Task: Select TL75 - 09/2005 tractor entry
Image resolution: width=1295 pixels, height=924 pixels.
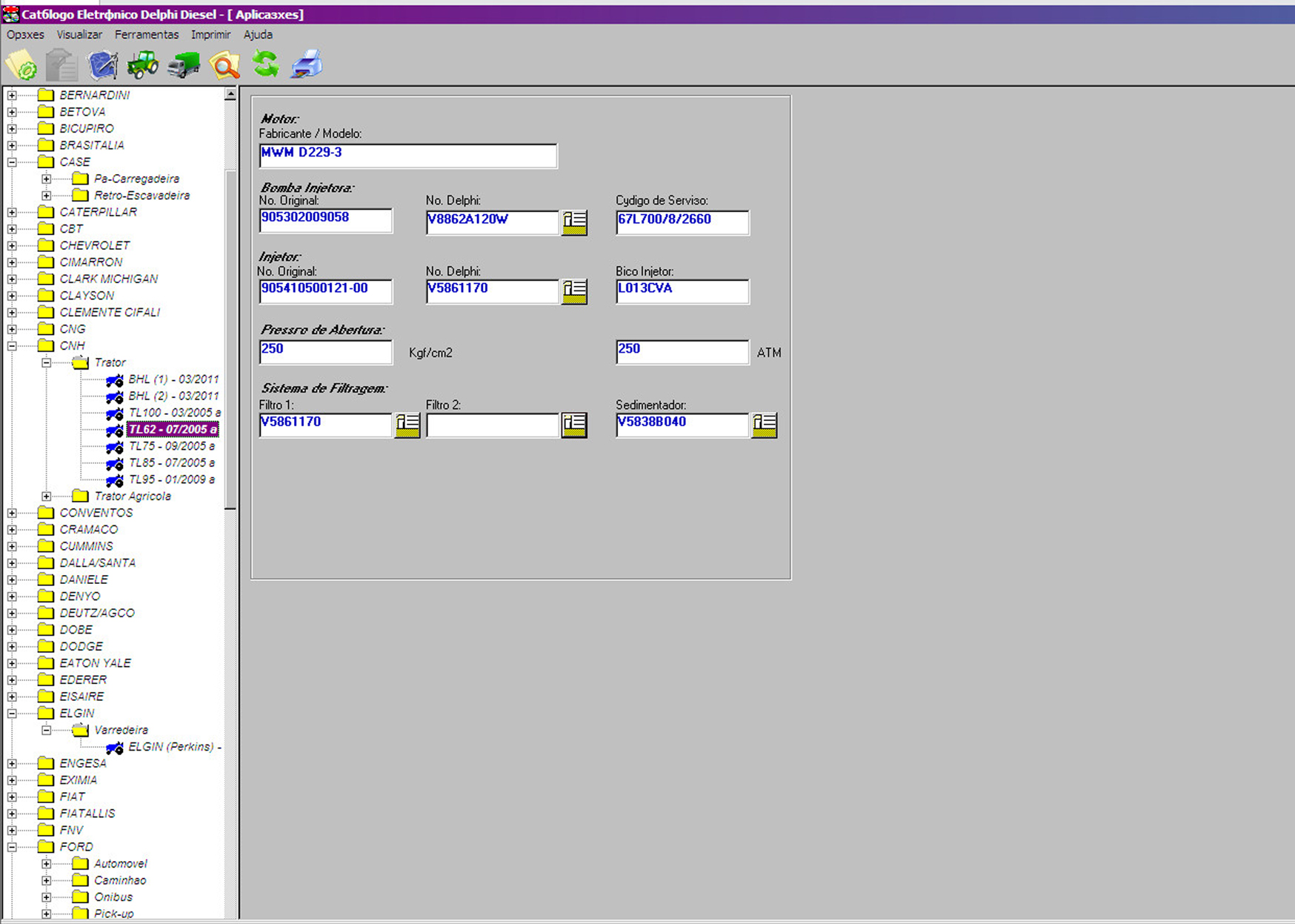Action: tap(171, 446)
